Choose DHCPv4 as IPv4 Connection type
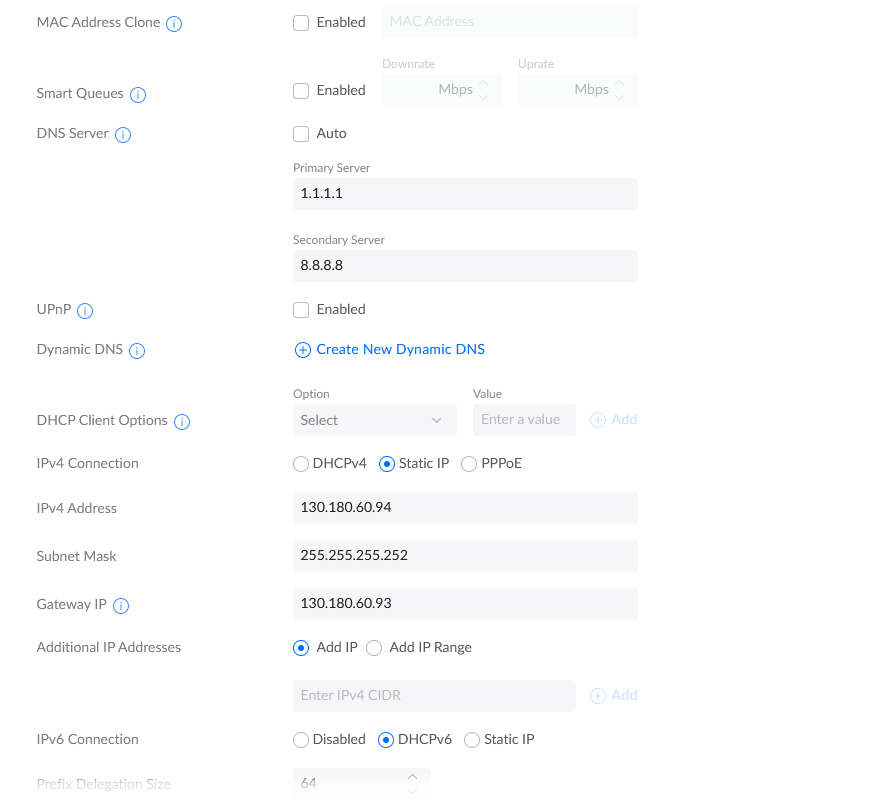Screen dimensions: 886x810 pyautogui.click(x=301, y=464)
